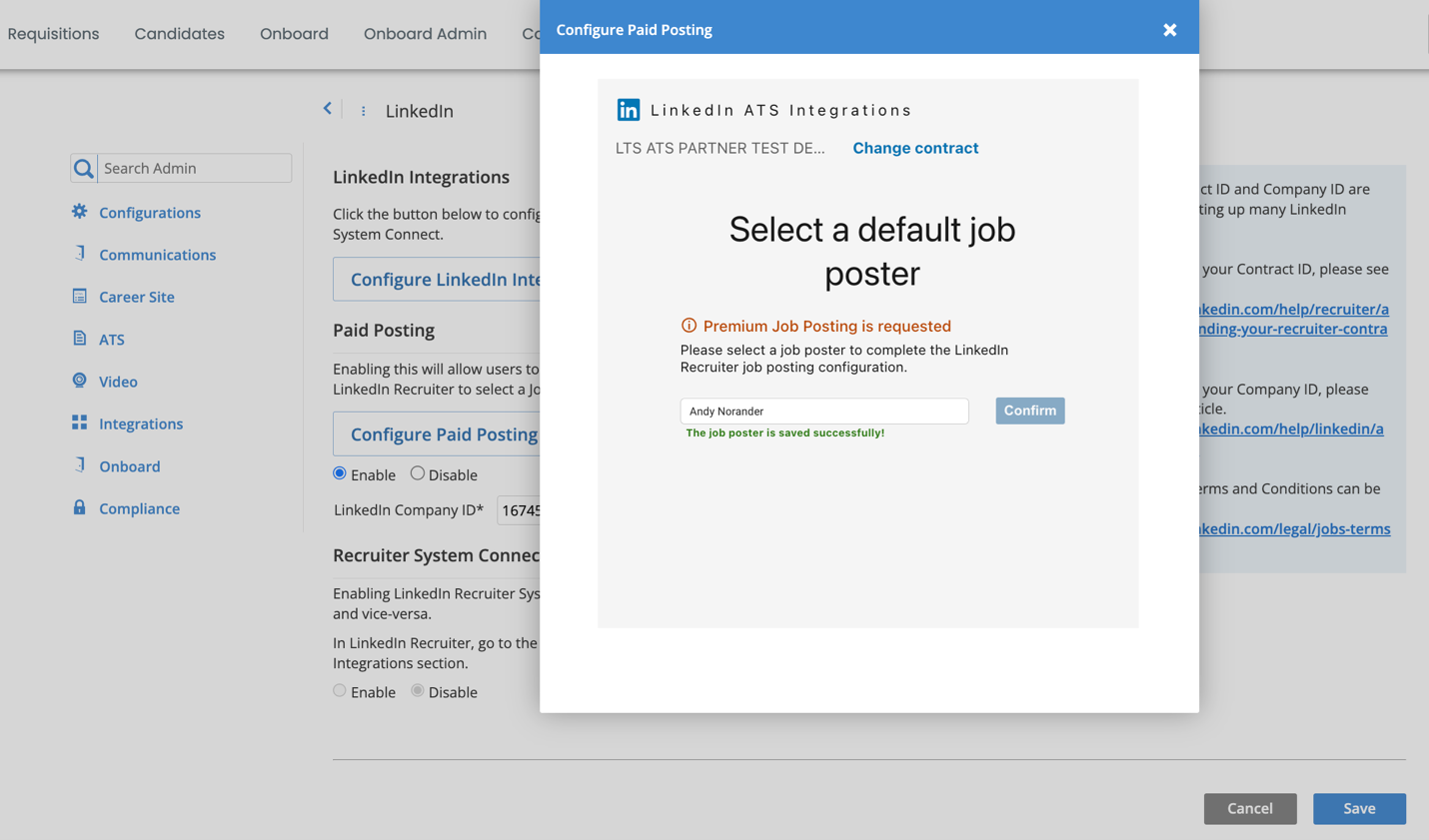Image resolution: width=1429 pixels, height=840 pixels.
Task: Click the LinkedIn Company ID field
Action: coord(519,509)
